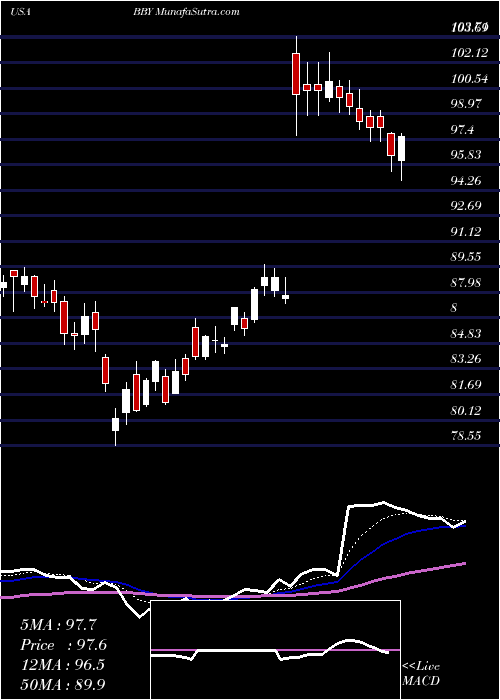Click the MACD inset chart panel
This screenshot has width=500, height=700.
click(x=275, y=650)
